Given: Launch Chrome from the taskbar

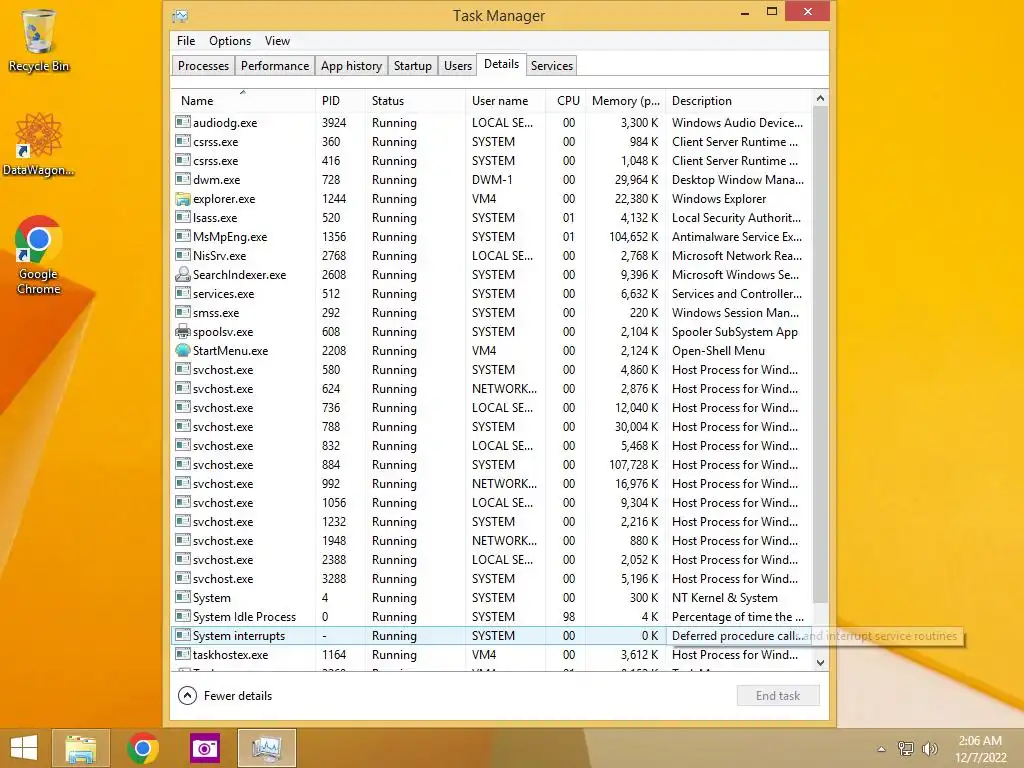Looking at the screenshot, I should tap(142, 748).
